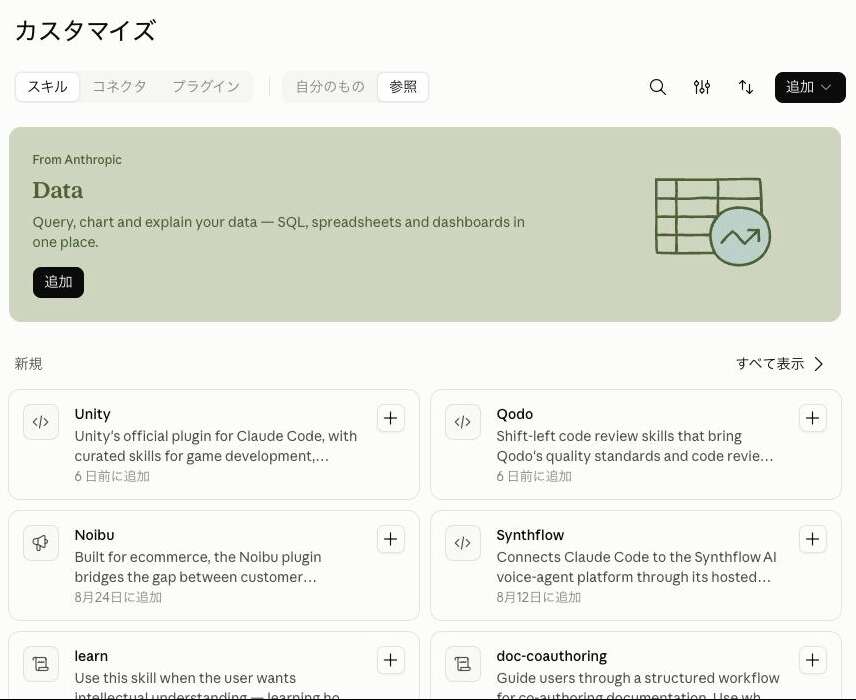Screen dimensions: 856x700
Task: Click the learn scroll icon
Action: click(41, 664)
